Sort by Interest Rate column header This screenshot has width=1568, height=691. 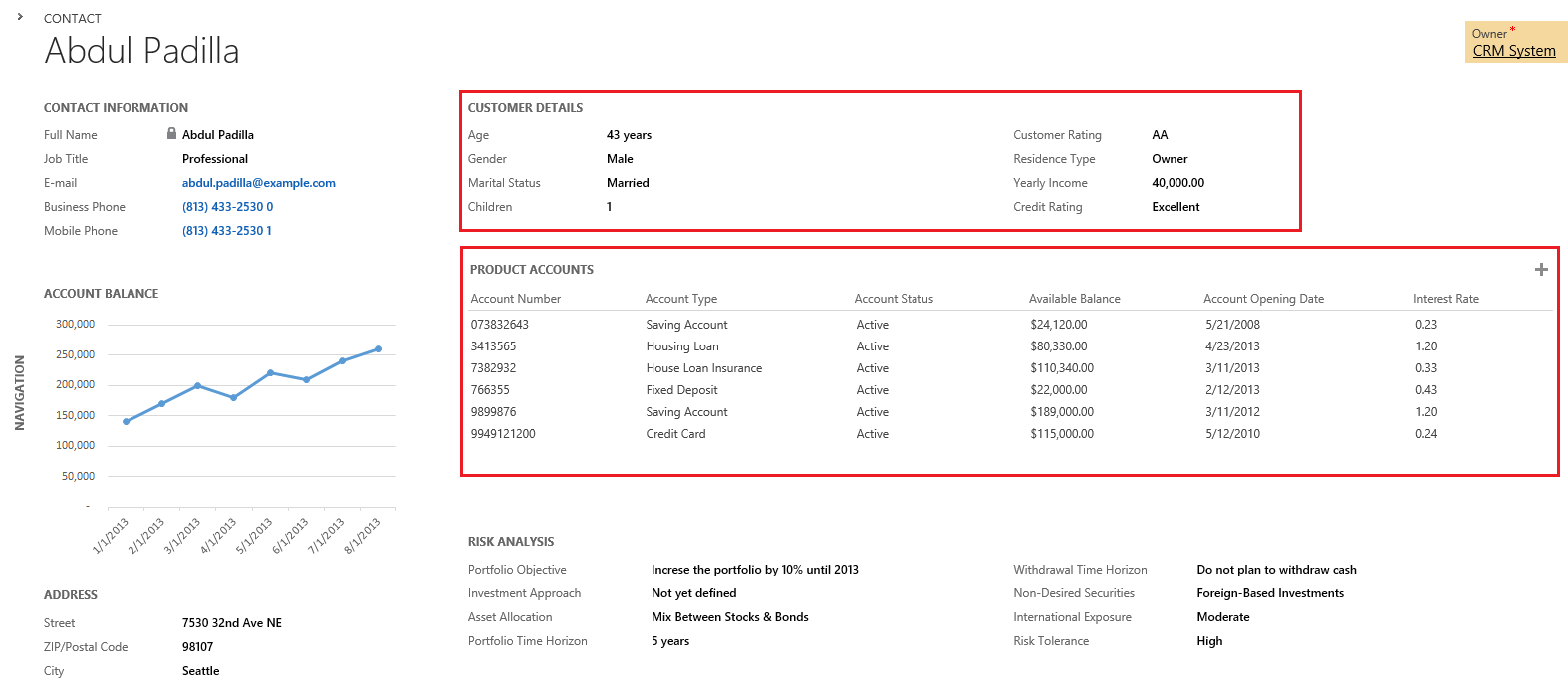coord(1444,299)
